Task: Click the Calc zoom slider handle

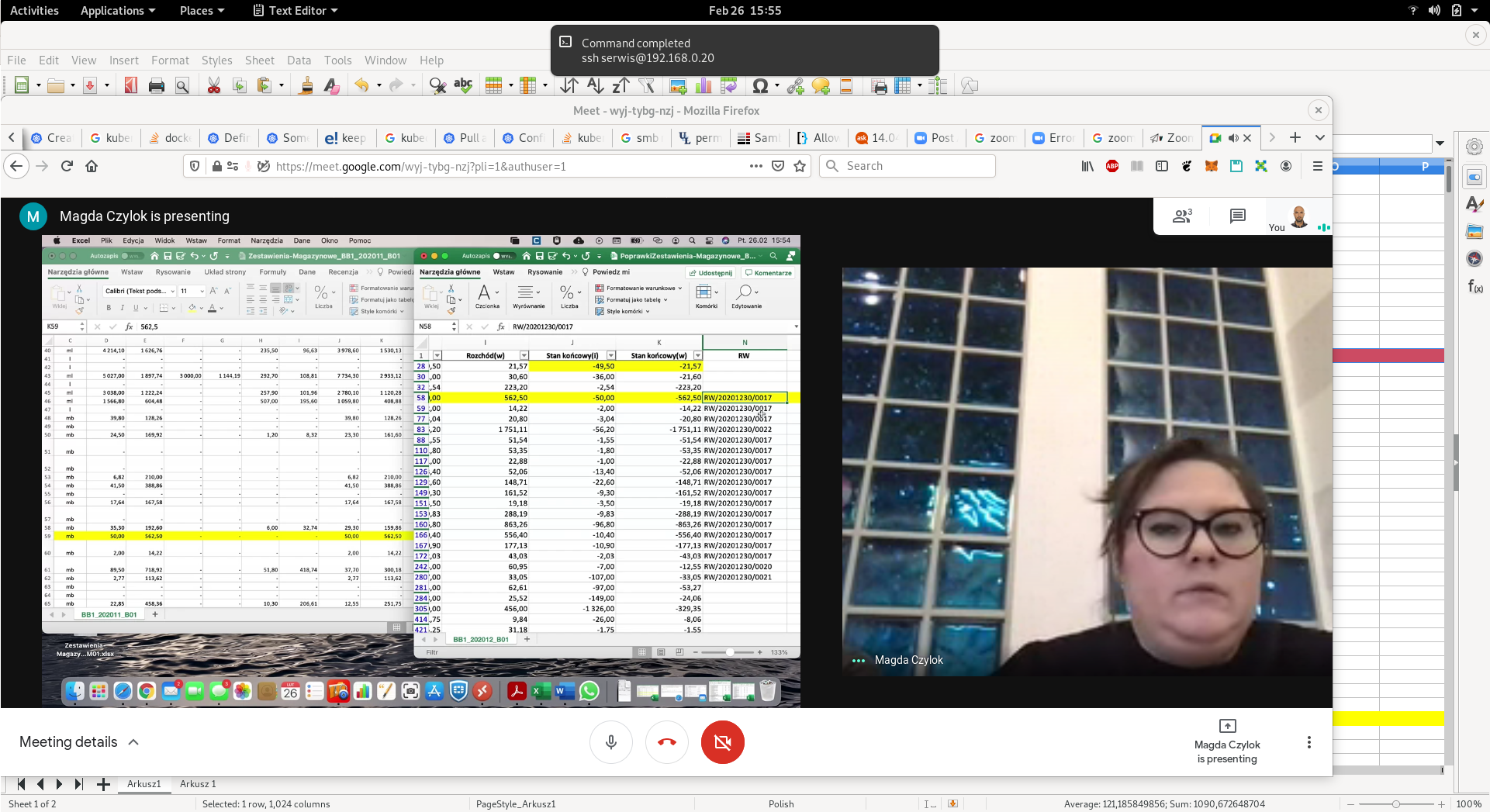Action: [x=1395, y=804]
